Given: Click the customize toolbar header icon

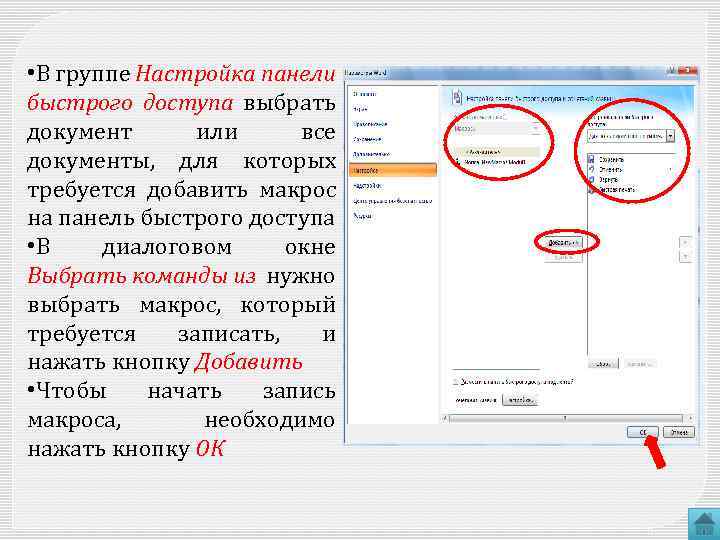Looking at the screenshot, I should click(x=457, y=97).
